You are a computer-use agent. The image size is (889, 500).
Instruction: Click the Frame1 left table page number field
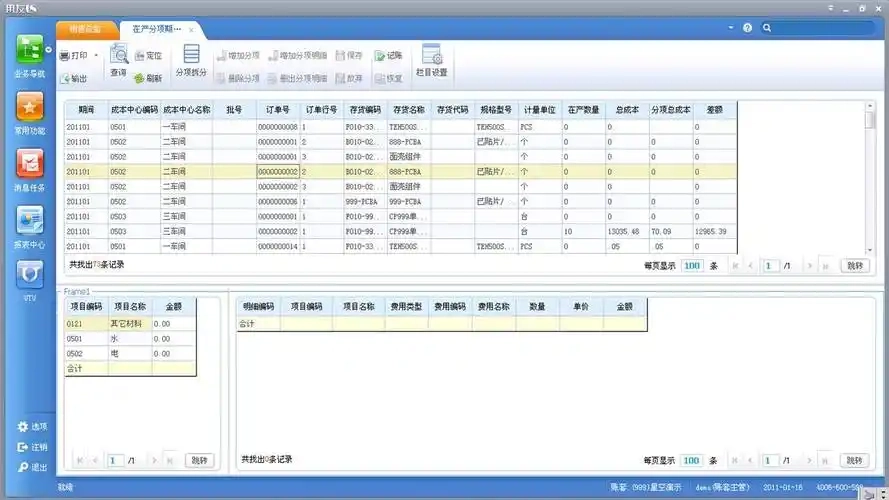(x=115, y=460)
